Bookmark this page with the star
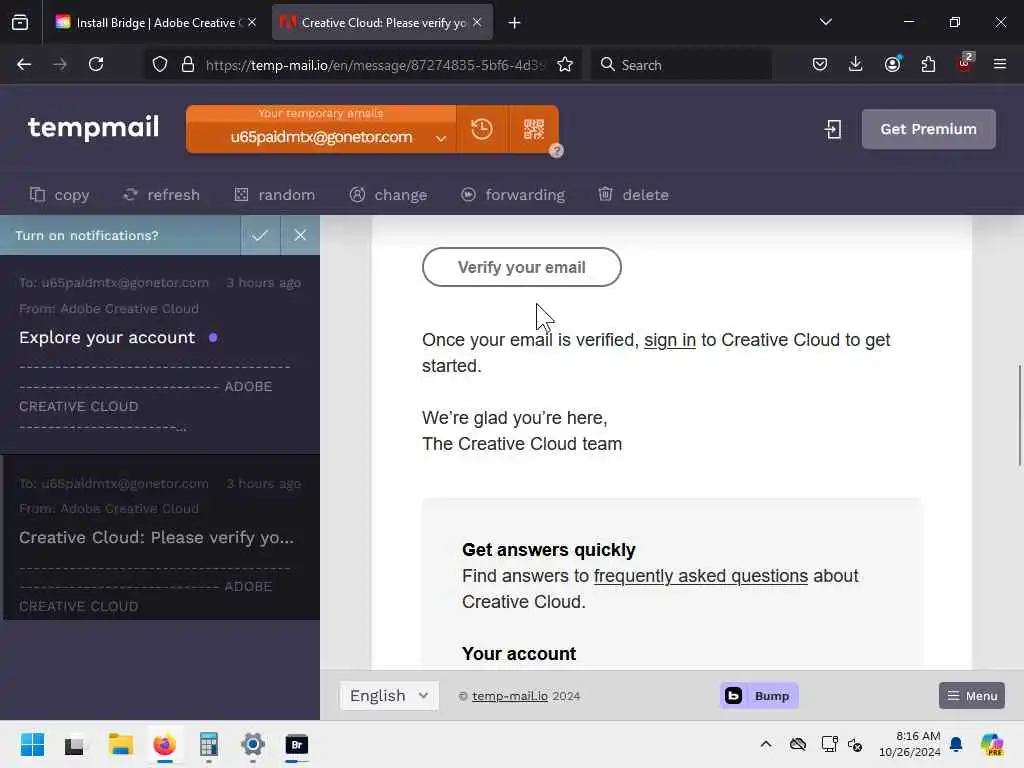 565,64
